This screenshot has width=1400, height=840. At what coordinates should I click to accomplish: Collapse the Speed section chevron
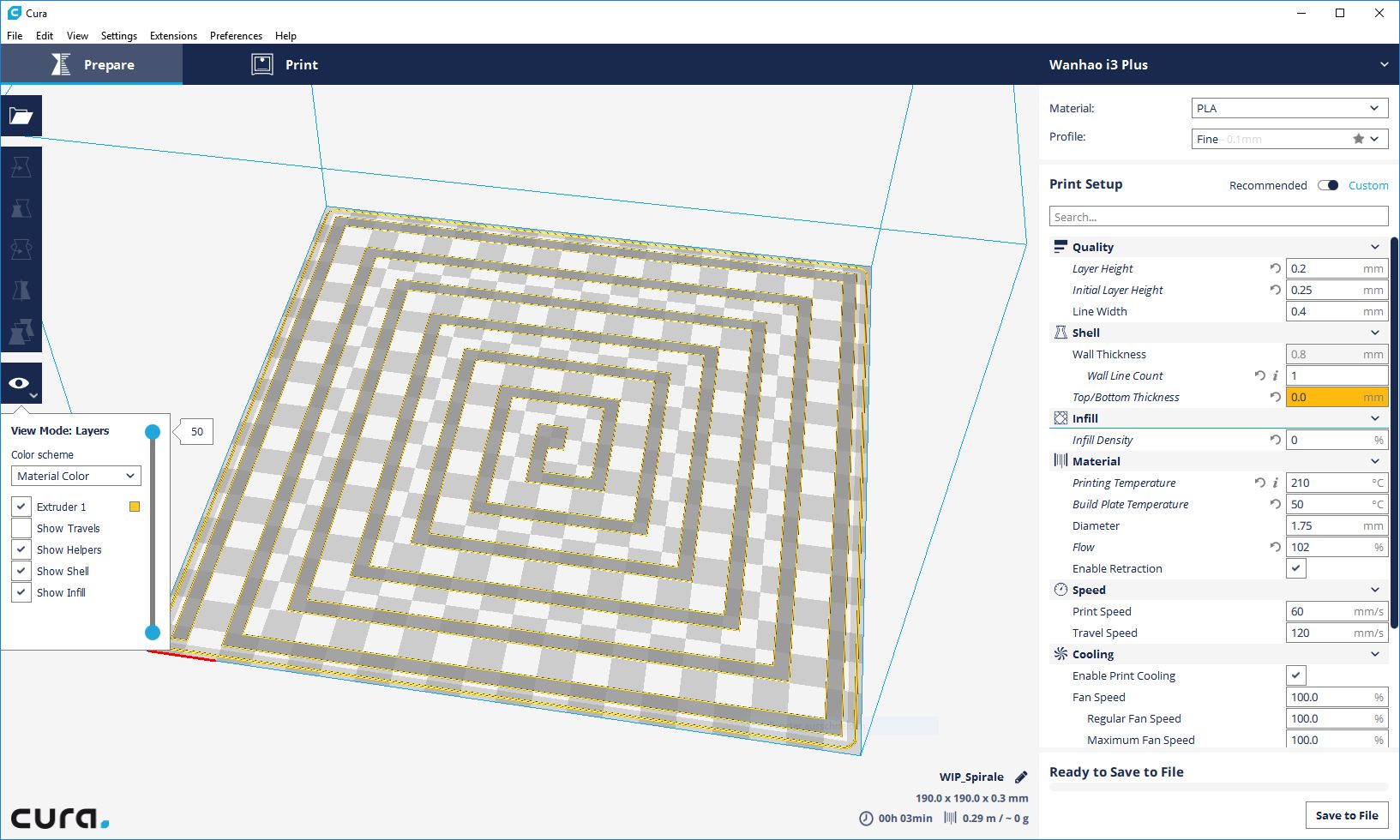1375,590
